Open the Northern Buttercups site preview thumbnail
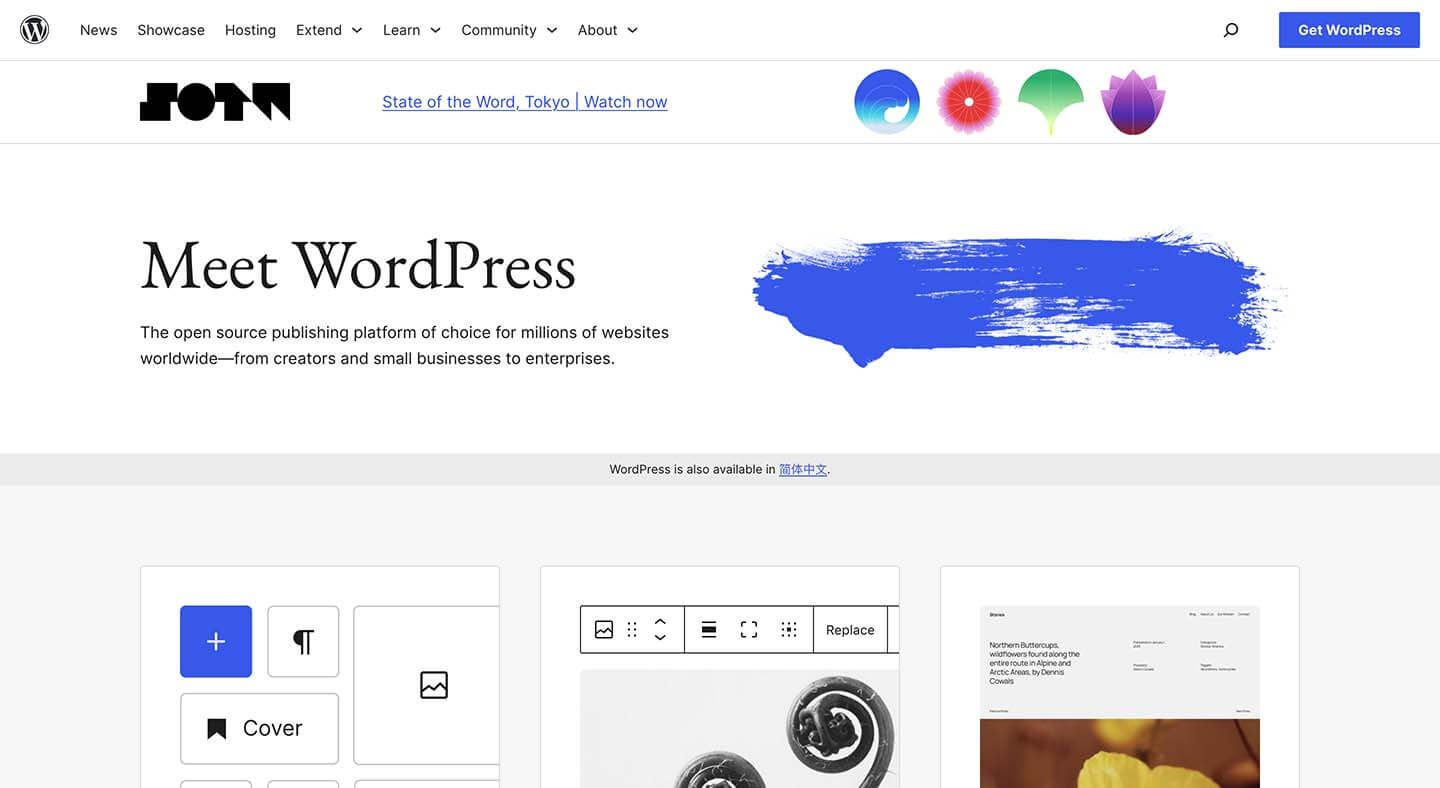This screenshot has width=1440, height=788. click(x=1120, y=697)
